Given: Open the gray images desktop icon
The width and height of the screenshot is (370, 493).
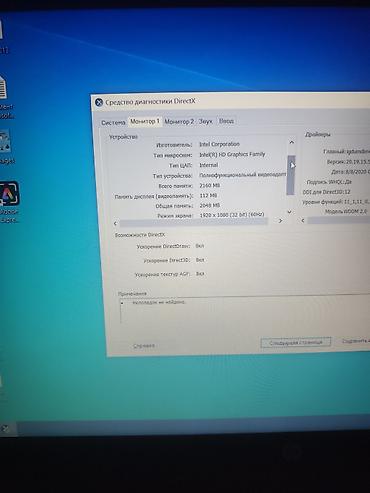Looking at the screenshot, I should [x=6, y=141].
